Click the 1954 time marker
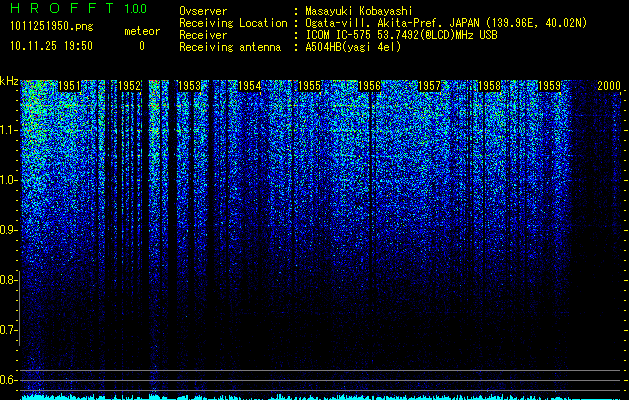Screen dimensions: 629x400 click(250, 86)
